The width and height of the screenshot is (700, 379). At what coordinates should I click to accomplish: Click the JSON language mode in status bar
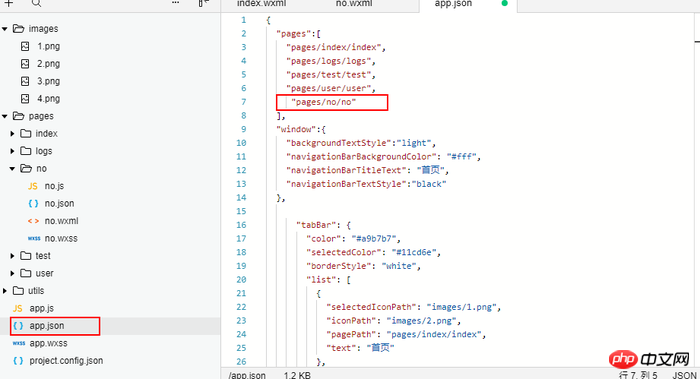pyautogui.click(x=685, y=375)
